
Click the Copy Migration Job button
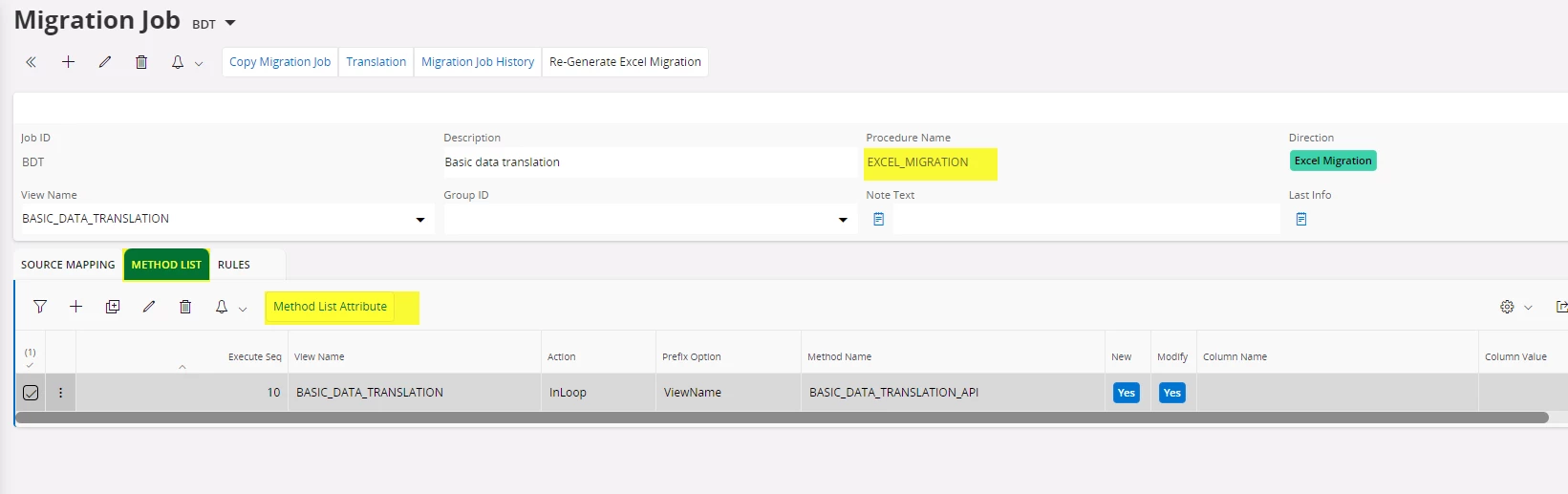279,62
